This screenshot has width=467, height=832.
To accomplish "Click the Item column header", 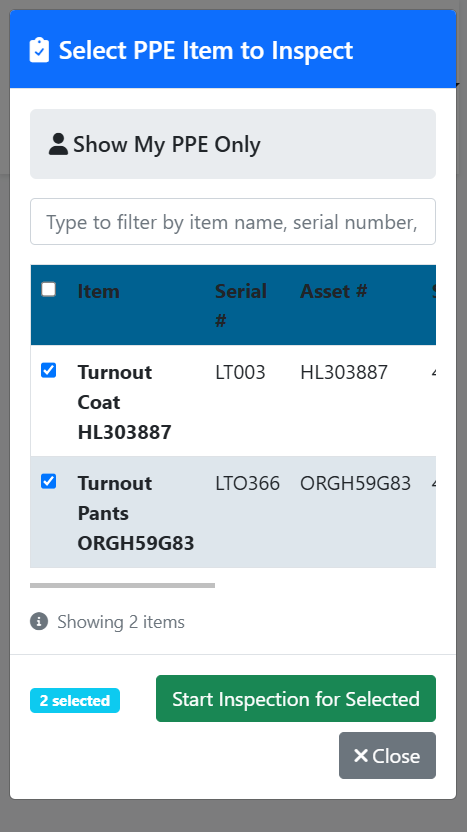I will 99,291.
